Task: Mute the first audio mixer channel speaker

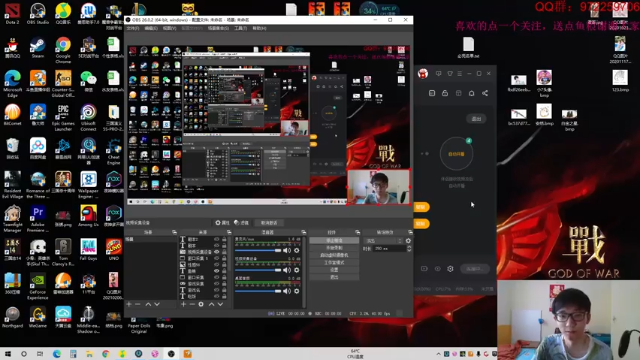Action: pyautogui.click(x=287, y=250)
